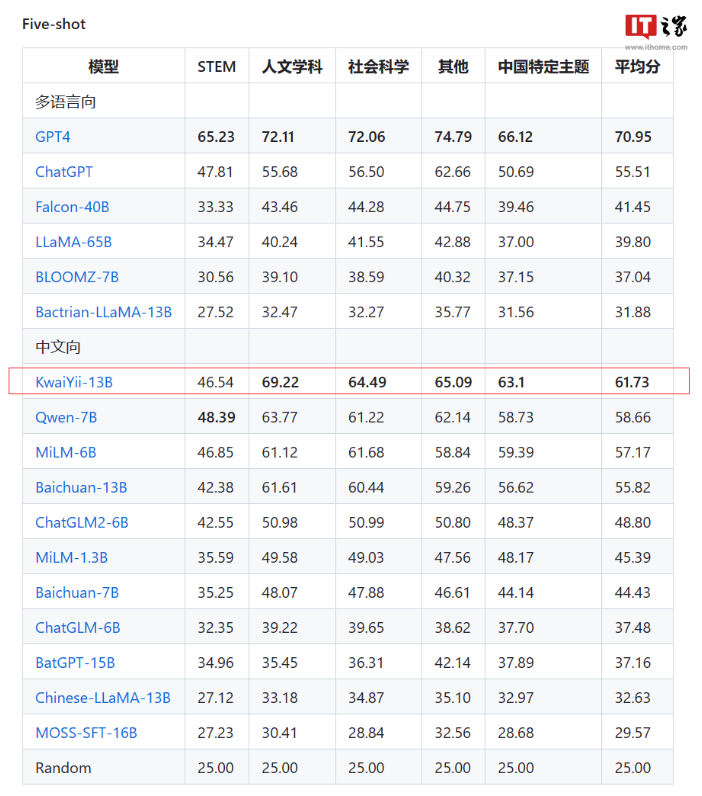Viewport: 702px width, 796px height.
Task: Click the 中文向 section row label
Action: [58, 347]
